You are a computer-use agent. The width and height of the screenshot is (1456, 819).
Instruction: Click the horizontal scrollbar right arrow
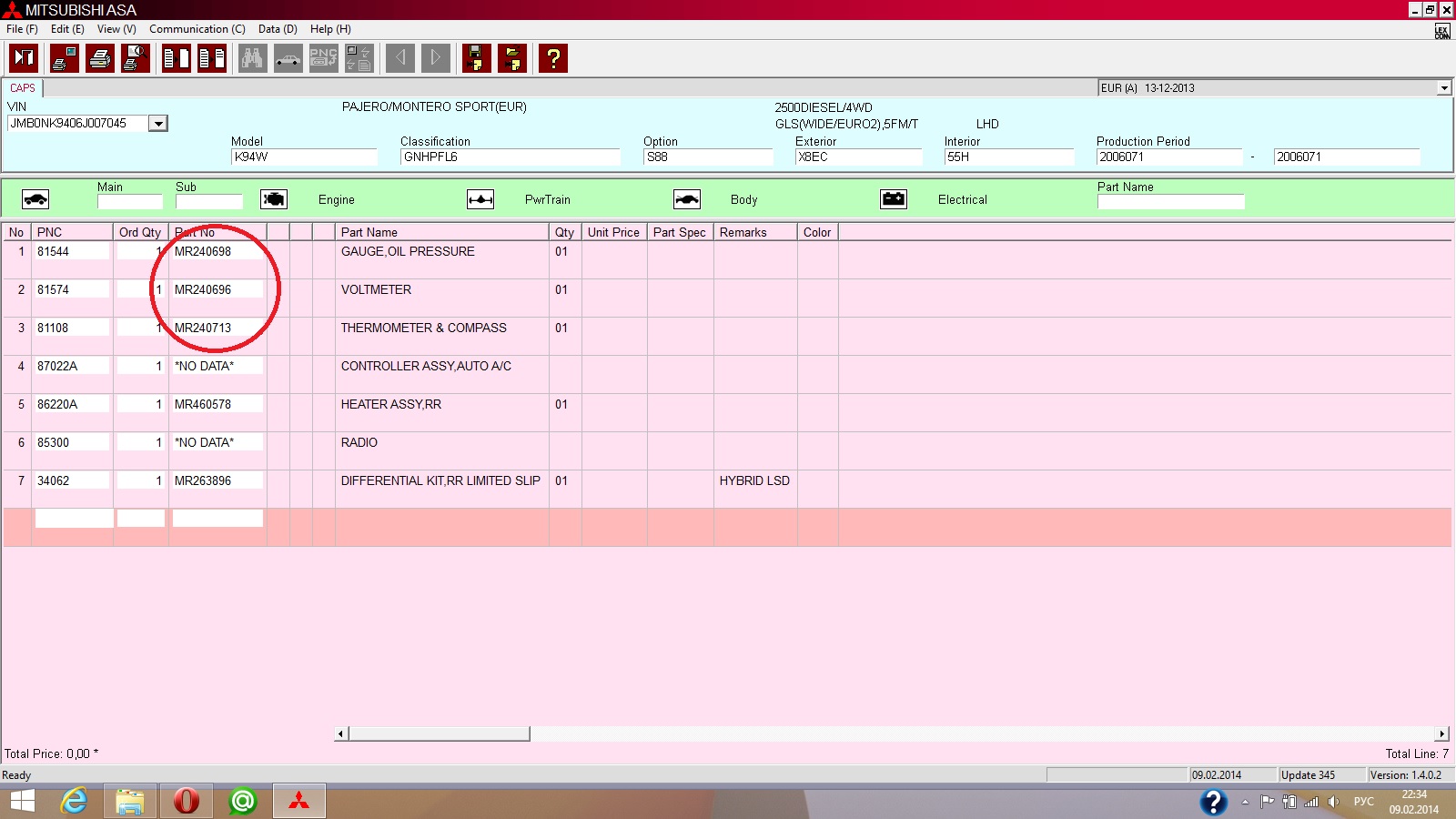pyautogui.click(x=1442, y=733)
